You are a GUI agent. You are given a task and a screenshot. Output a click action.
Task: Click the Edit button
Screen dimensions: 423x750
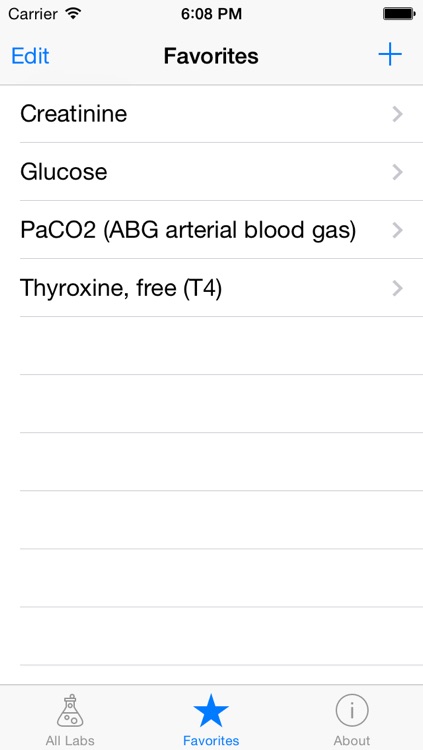coord(30,56)
